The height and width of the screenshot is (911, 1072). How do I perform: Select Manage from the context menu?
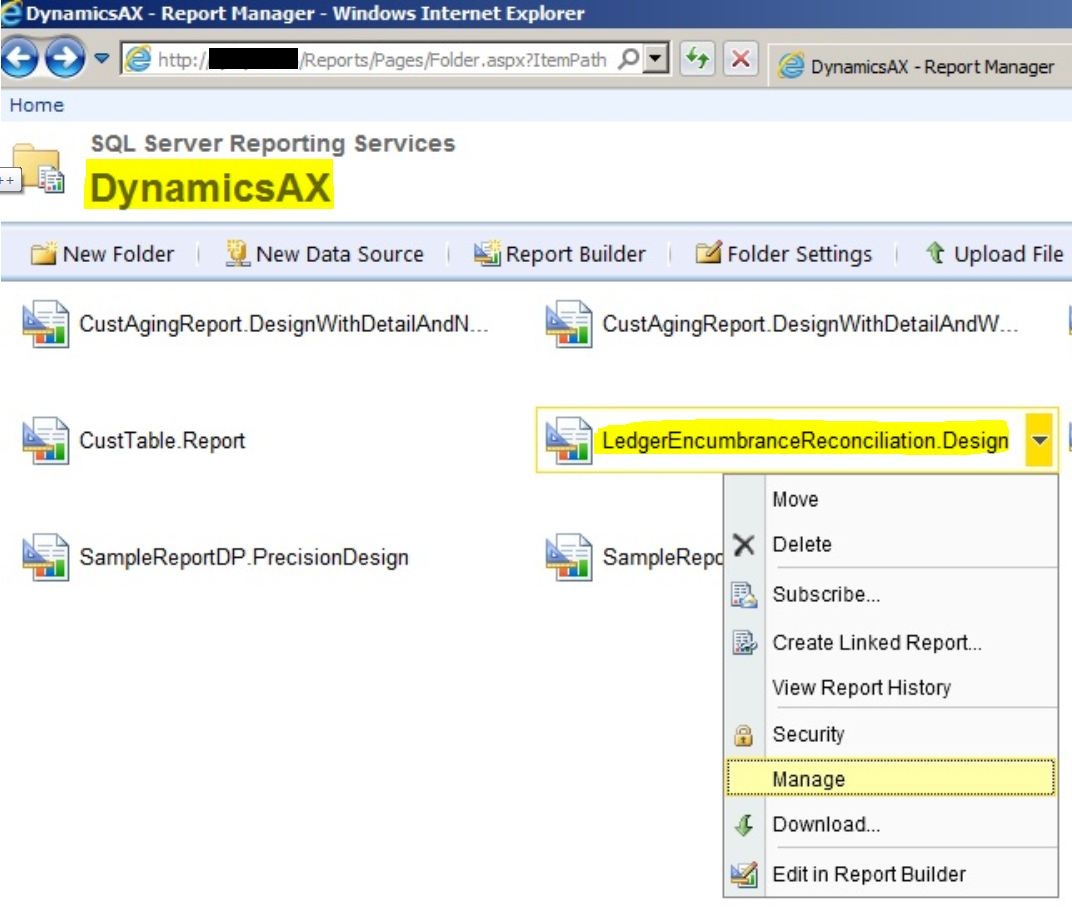coord(807,778)
